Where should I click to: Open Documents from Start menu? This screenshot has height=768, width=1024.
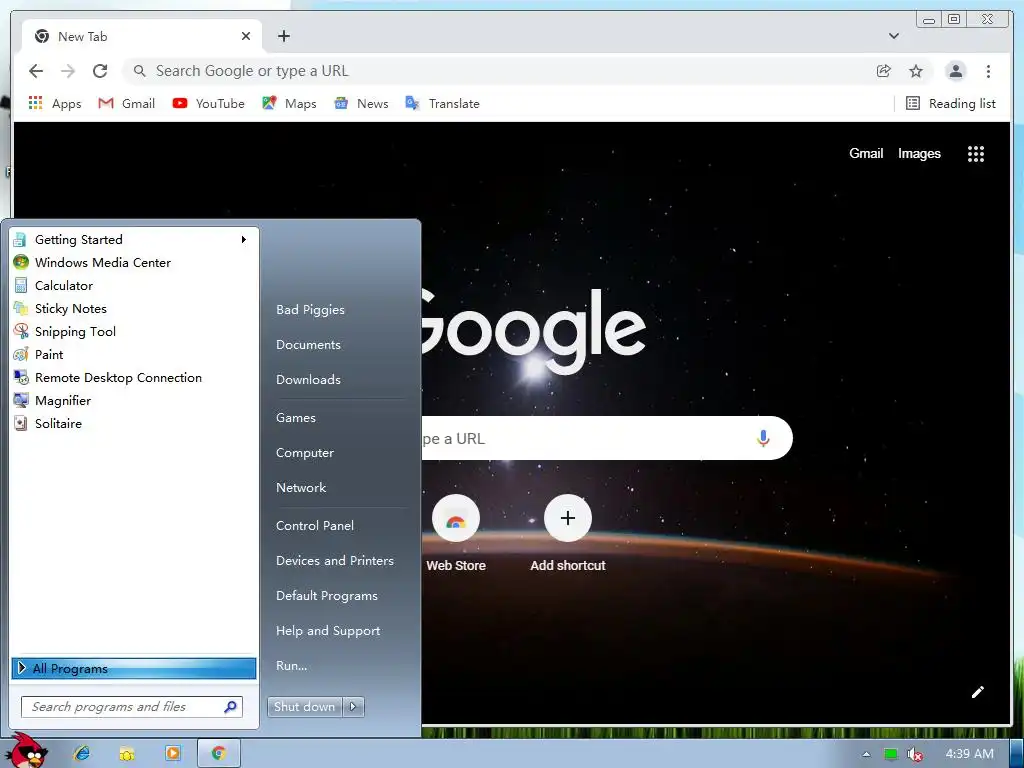click(308, 345)
